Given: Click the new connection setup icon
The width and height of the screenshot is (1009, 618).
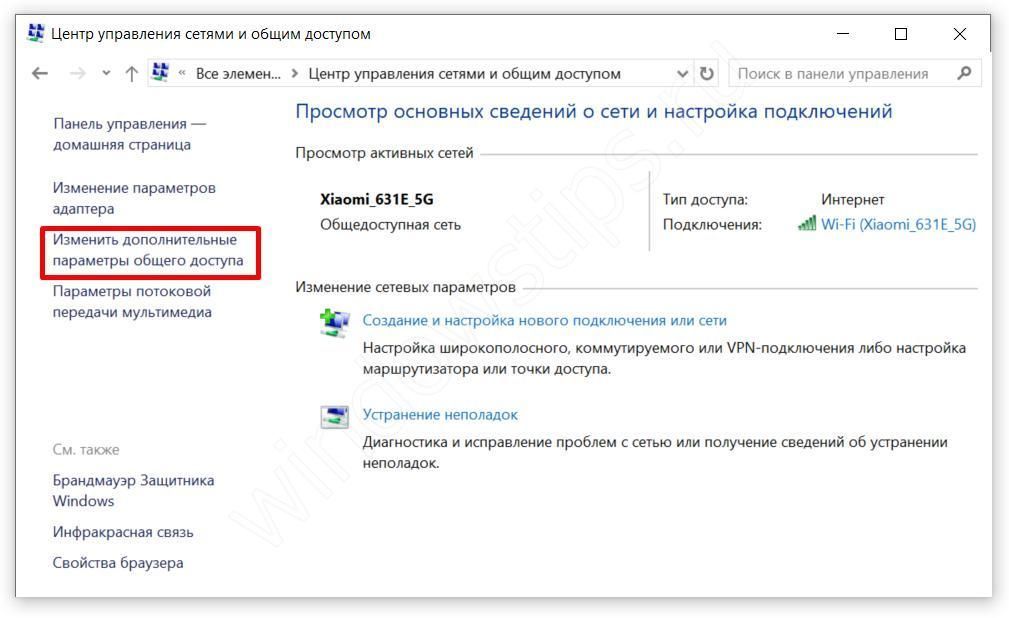Looking at the screenshot, I should (x=335, y=323).
